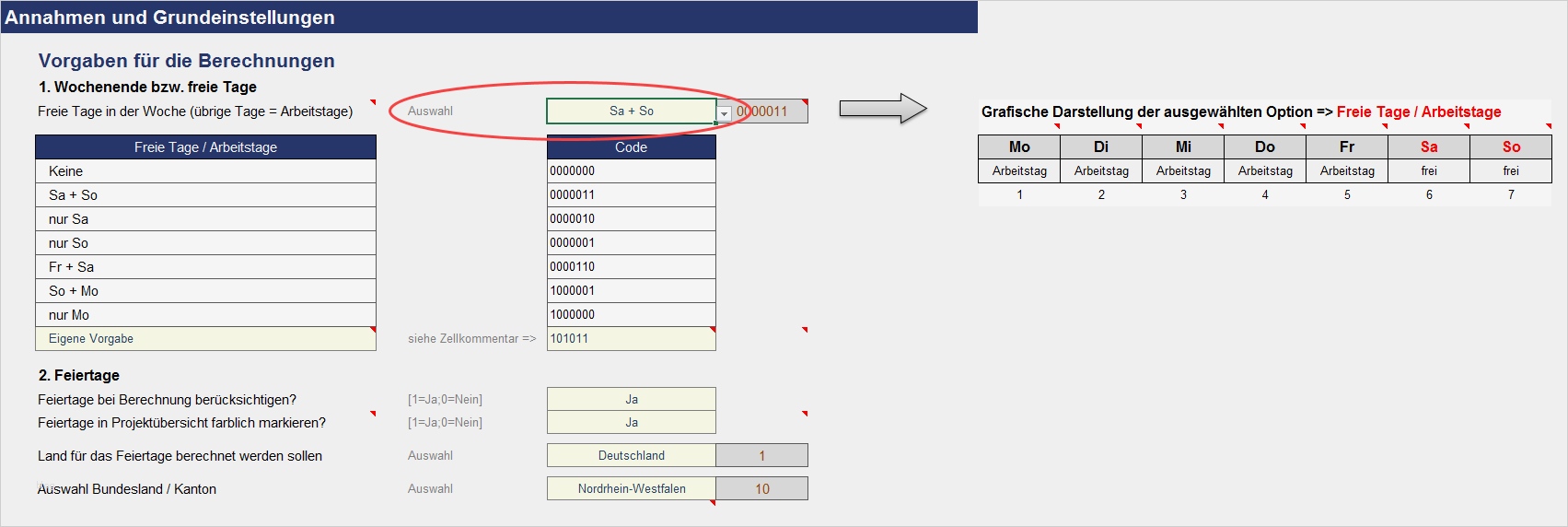The height and width of the screenshot is (527, 1568).
Task: Select code cell 0000110
Action: click(x=631, y=266)
